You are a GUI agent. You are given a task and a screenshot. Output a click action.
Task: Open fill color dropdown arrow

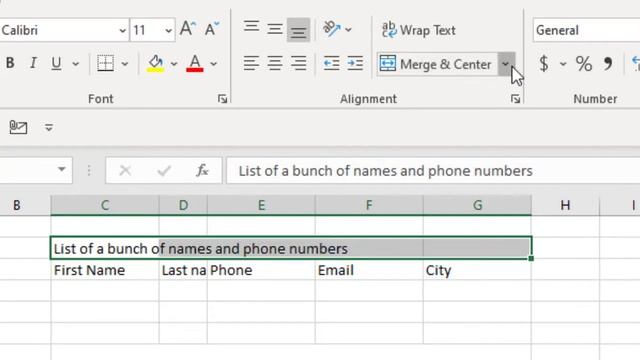click(174, 64)
